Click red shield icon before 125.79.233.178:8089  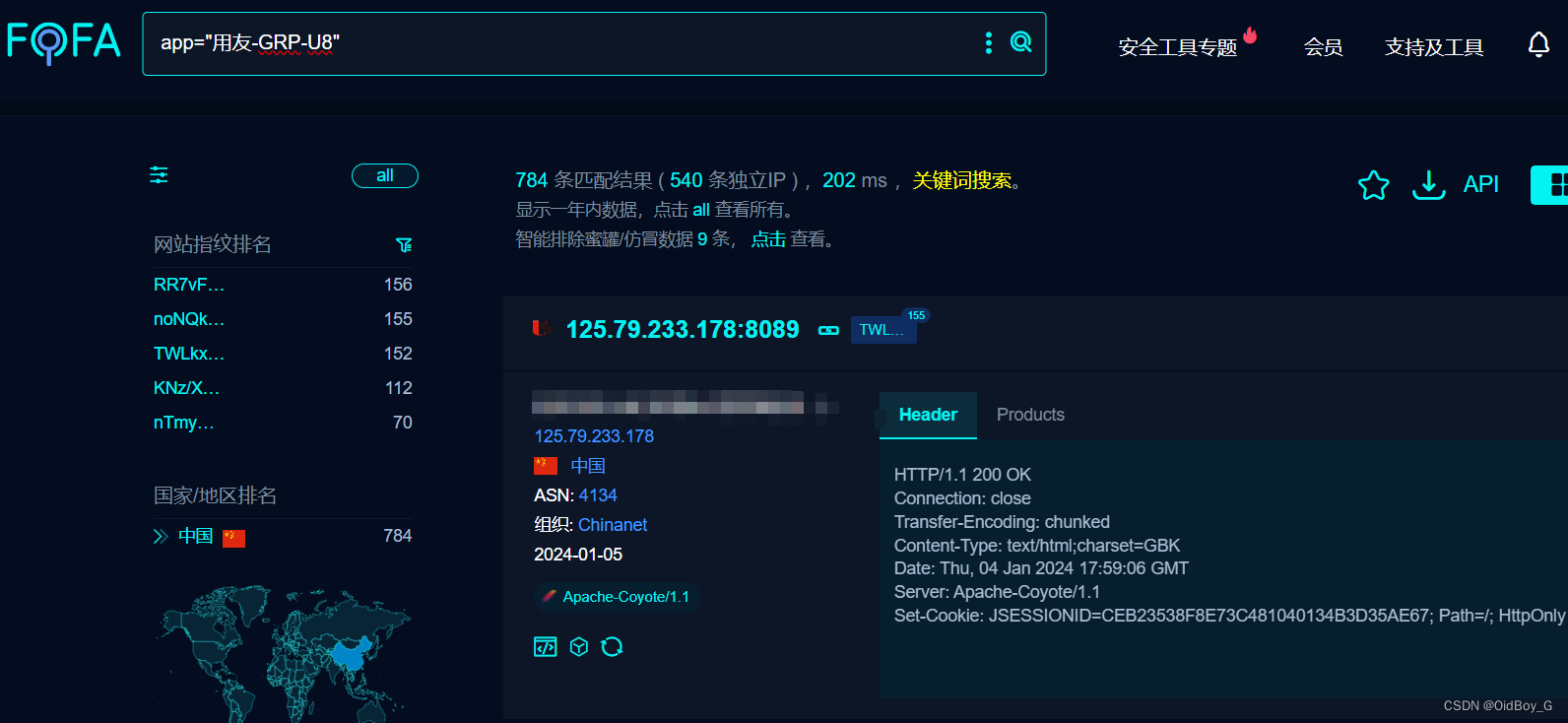pos(540,328)
